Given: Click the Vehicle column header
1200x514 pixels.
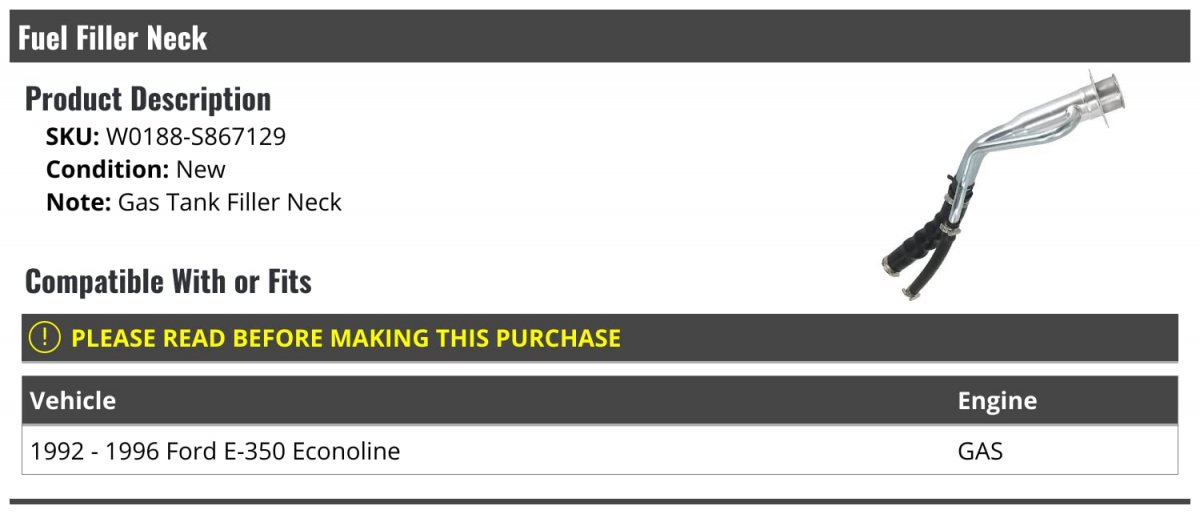Looking at the screenshot, I should 73,401.
